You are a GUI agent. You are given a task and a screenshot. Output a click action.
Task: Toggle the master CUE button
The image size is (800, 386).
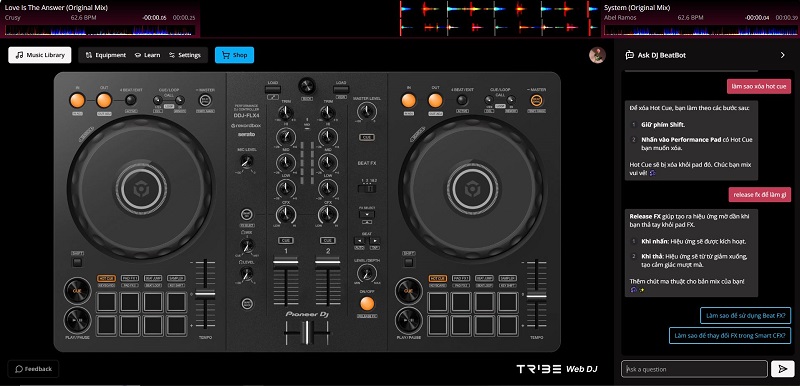coord(366,137)
